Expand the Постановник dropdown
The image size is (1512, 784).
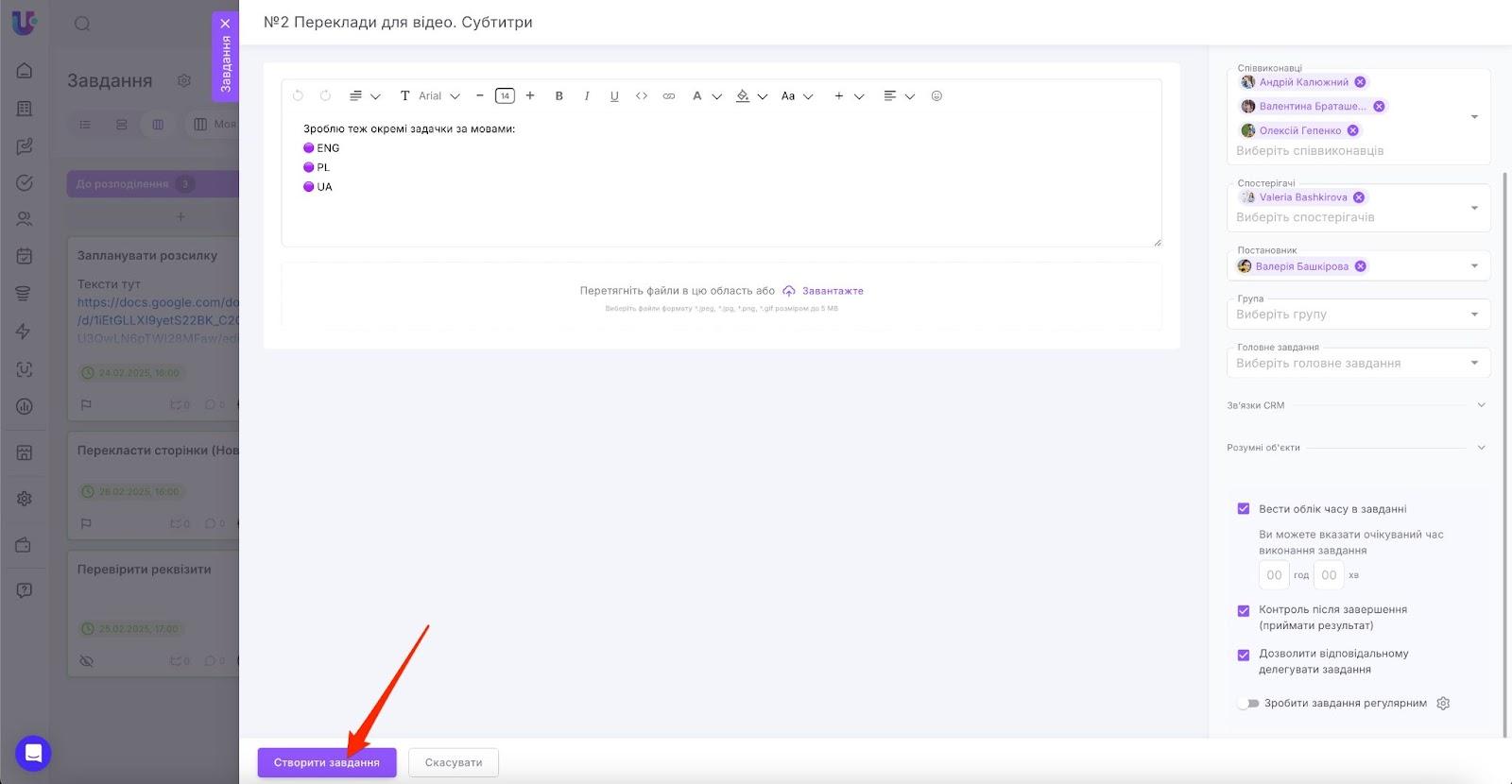pyautogui.click(x=1474, y=266)
